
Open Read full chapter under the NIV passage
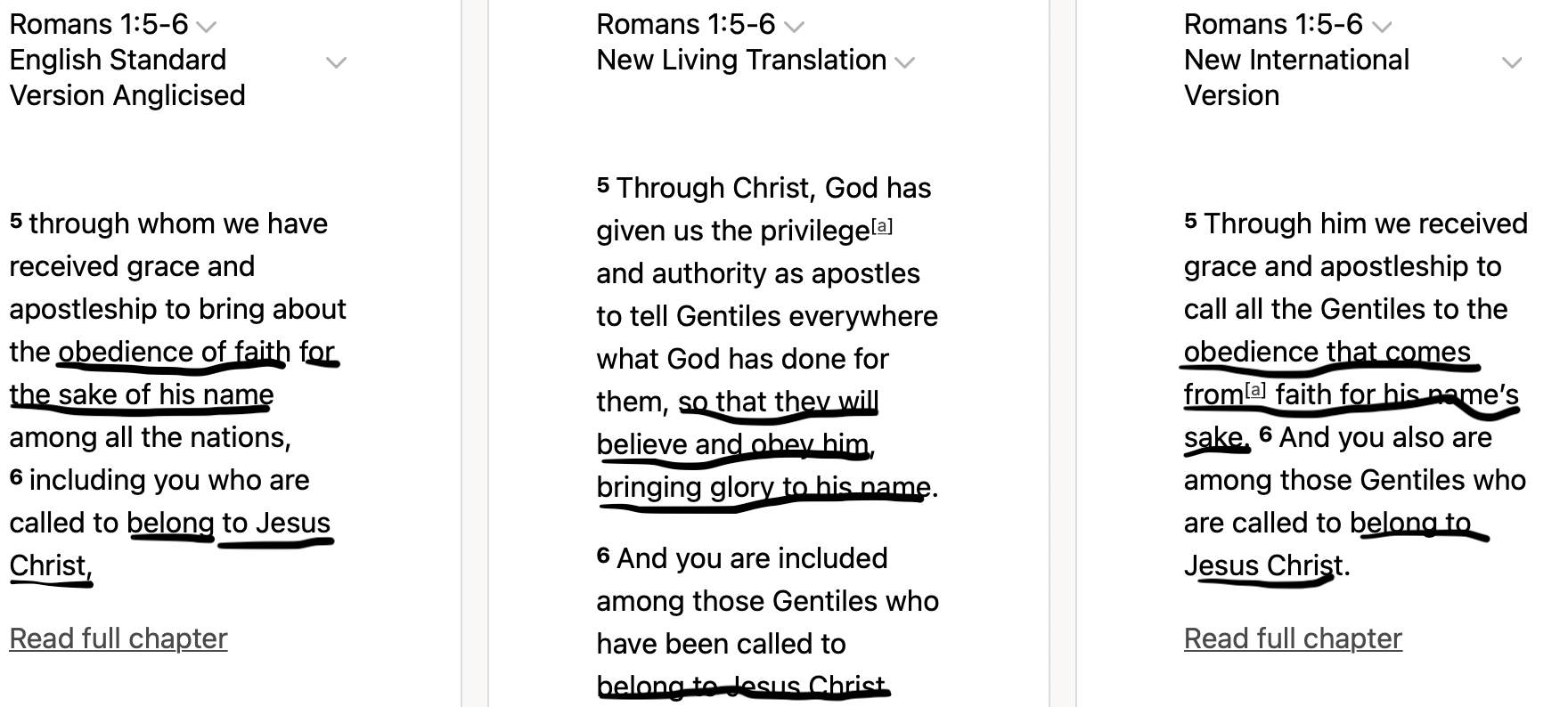tap(1293, 638)
